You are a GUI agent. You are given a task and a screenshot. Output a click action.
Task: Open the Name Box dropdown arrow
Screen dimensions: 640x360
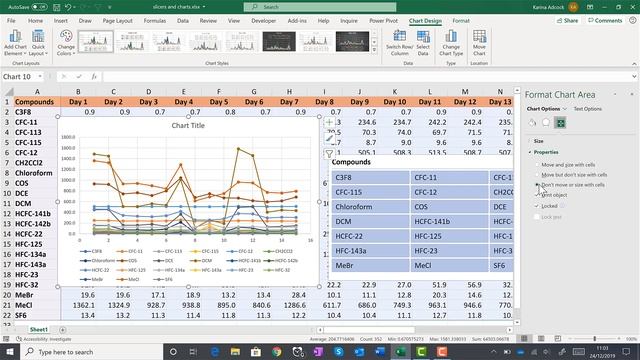(40, 76)
